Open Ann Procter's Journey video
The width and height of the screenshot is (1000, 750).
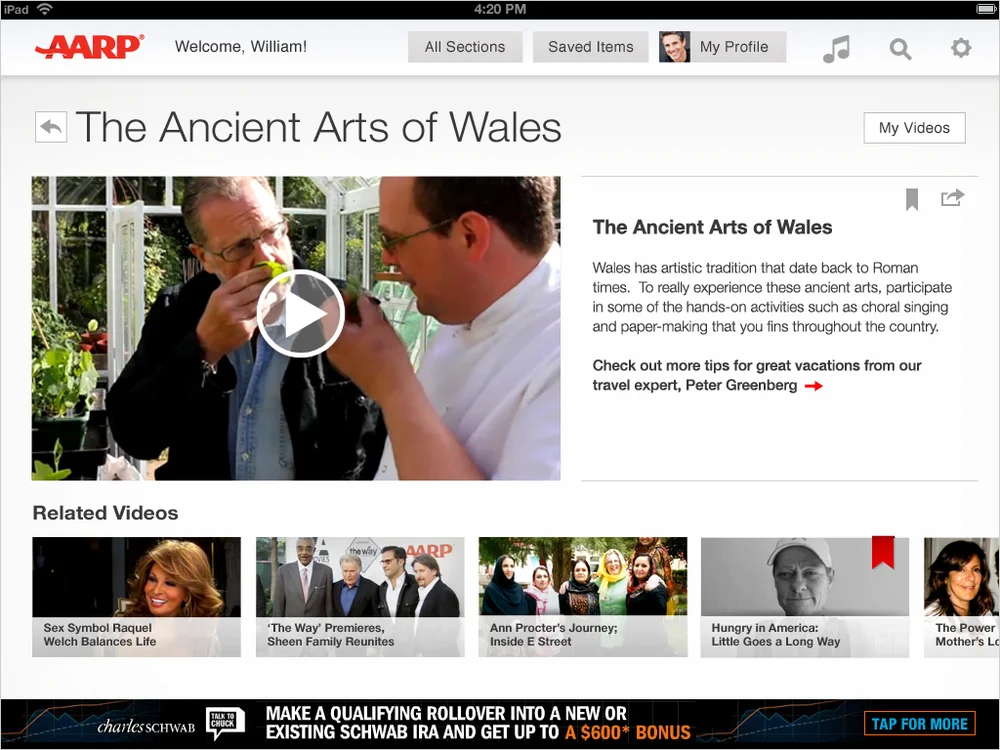(x=583, y=597)
